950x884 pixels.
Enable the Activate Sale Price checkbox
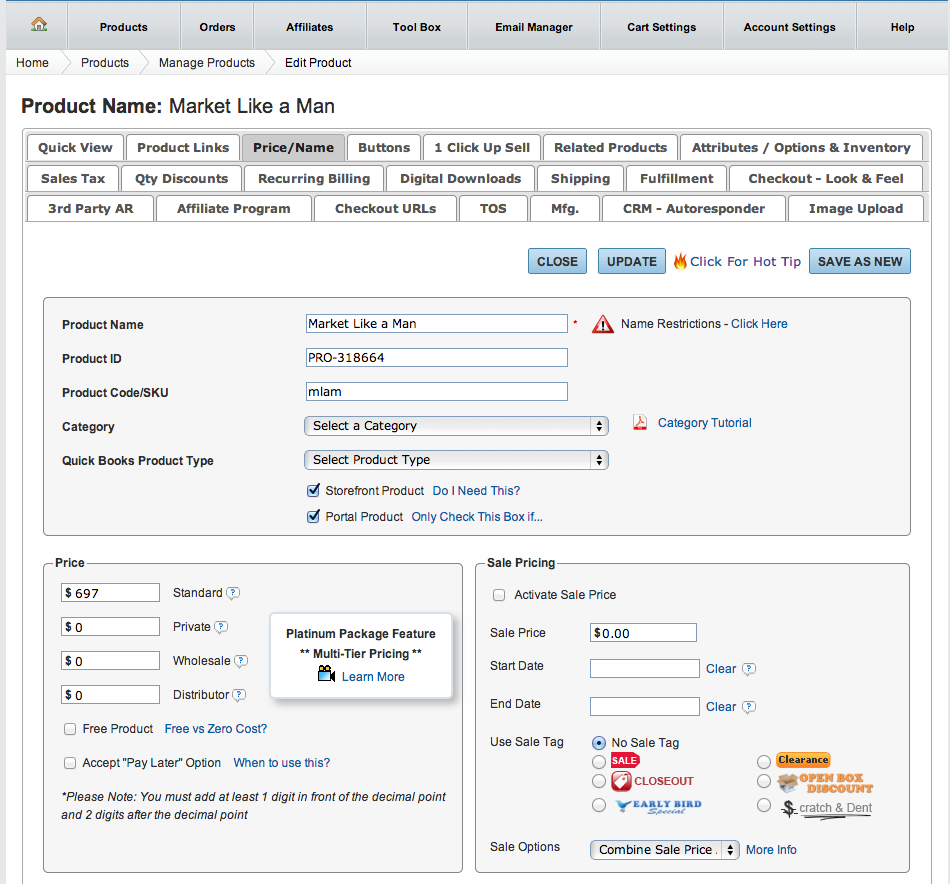(499, 595)
